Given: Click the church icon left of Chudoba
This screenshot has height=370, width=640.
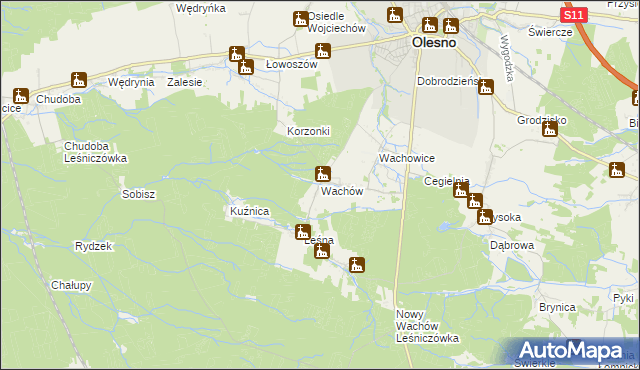Looking at the screenshot, I should (x=20, y=96).
